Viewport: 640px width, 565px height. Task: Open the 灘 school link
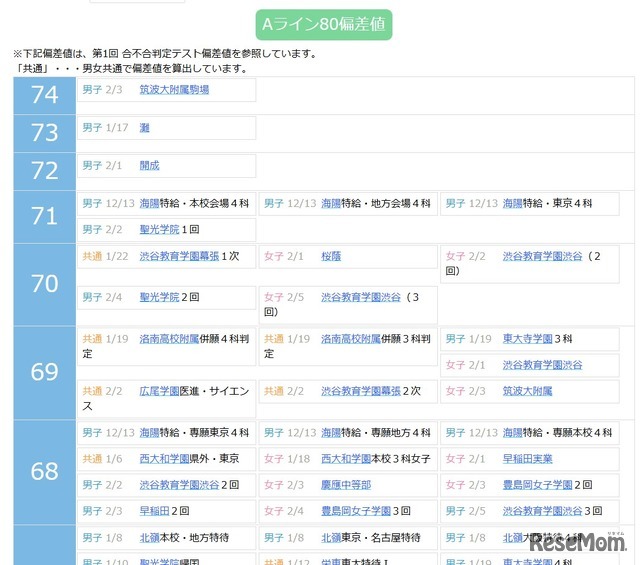[x=144, y=128]
